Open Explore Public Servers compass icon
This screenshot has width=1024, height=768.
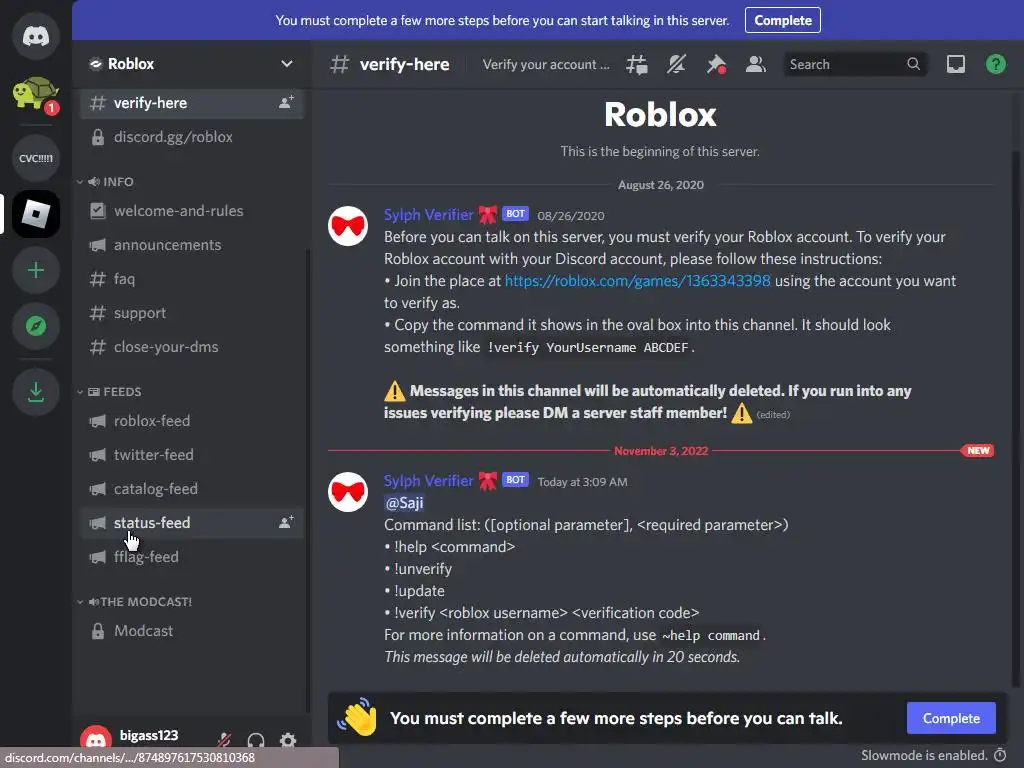point(36,325)
